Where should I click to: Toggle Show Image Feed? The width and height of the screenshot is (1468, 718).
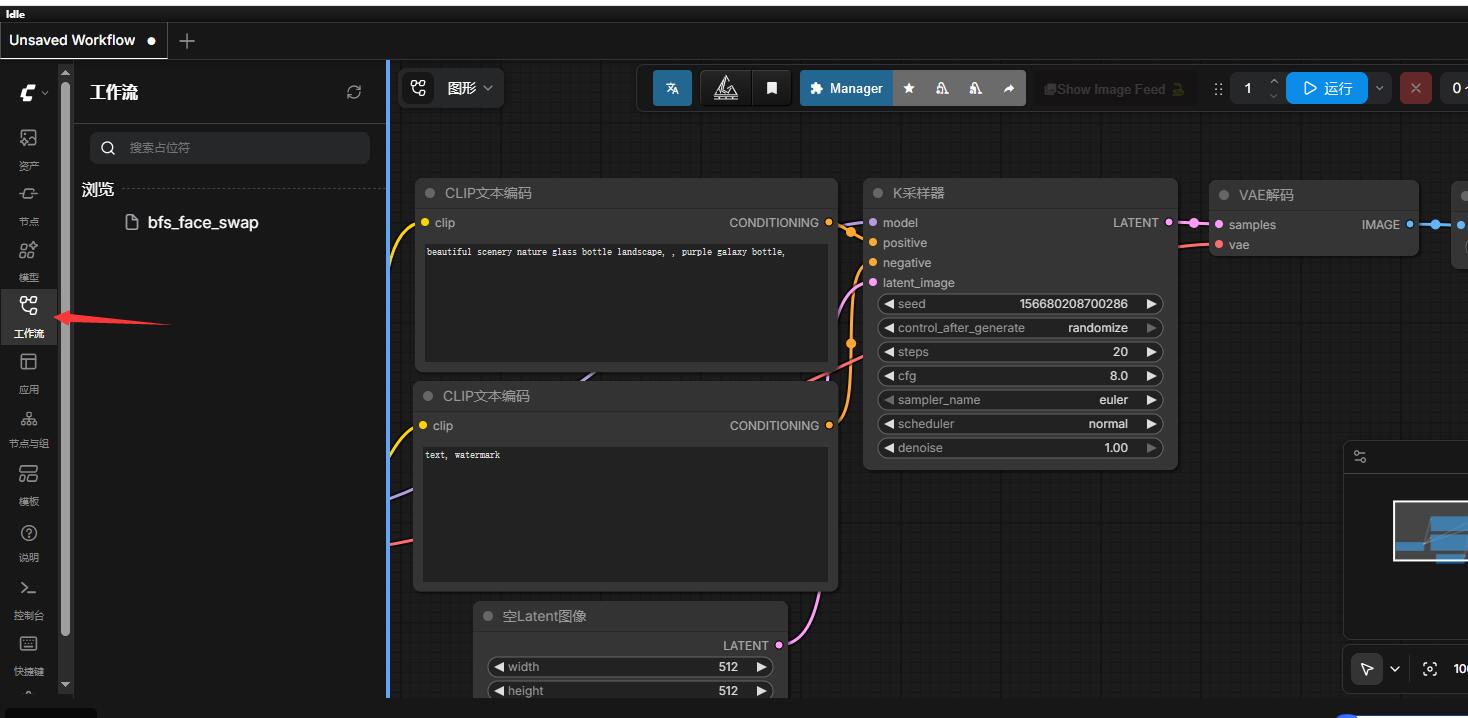1113,89
